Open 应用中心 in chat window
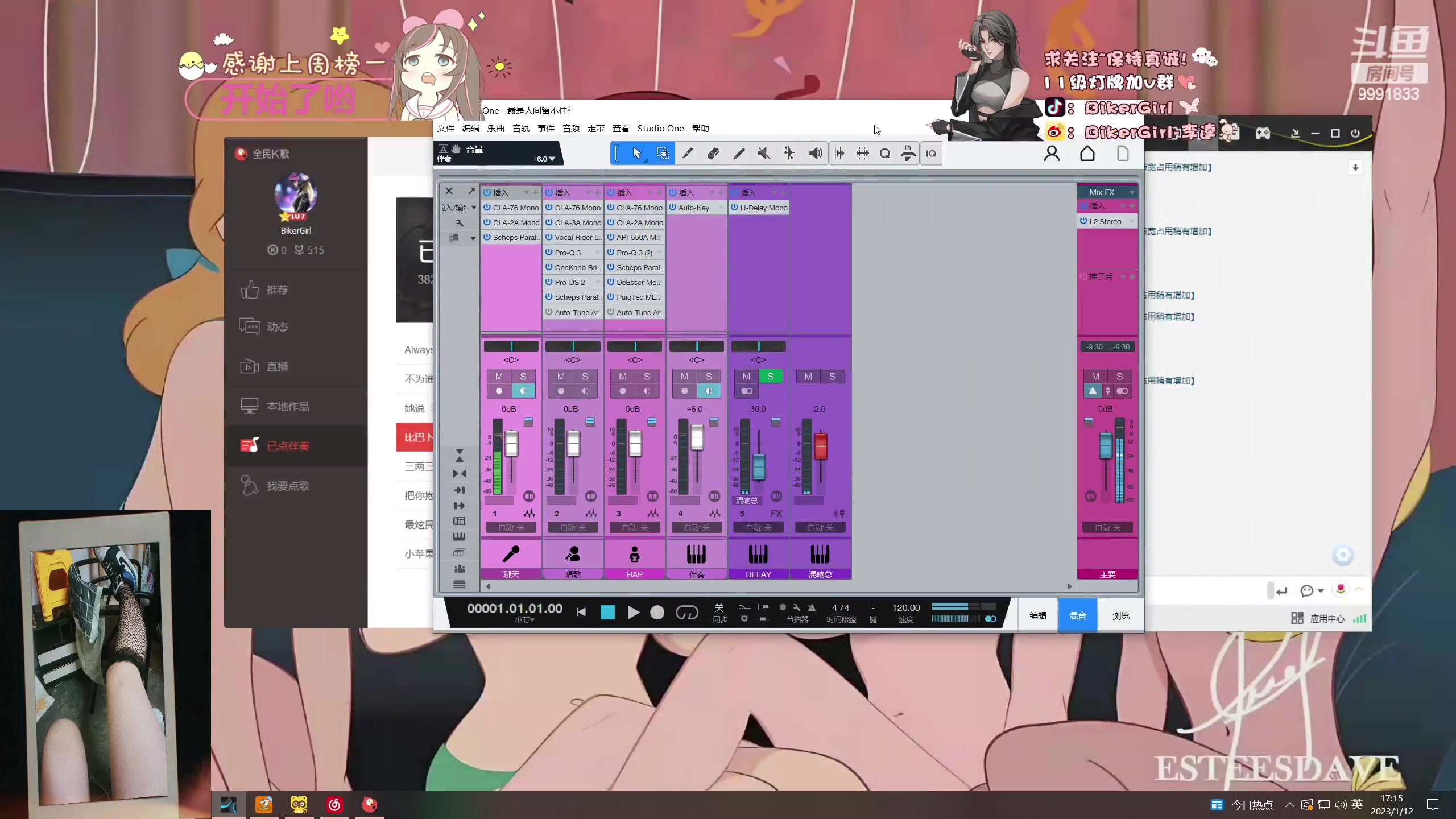Image resolution: width=1456 pixels, height=819 pixels. (1318, 618)
